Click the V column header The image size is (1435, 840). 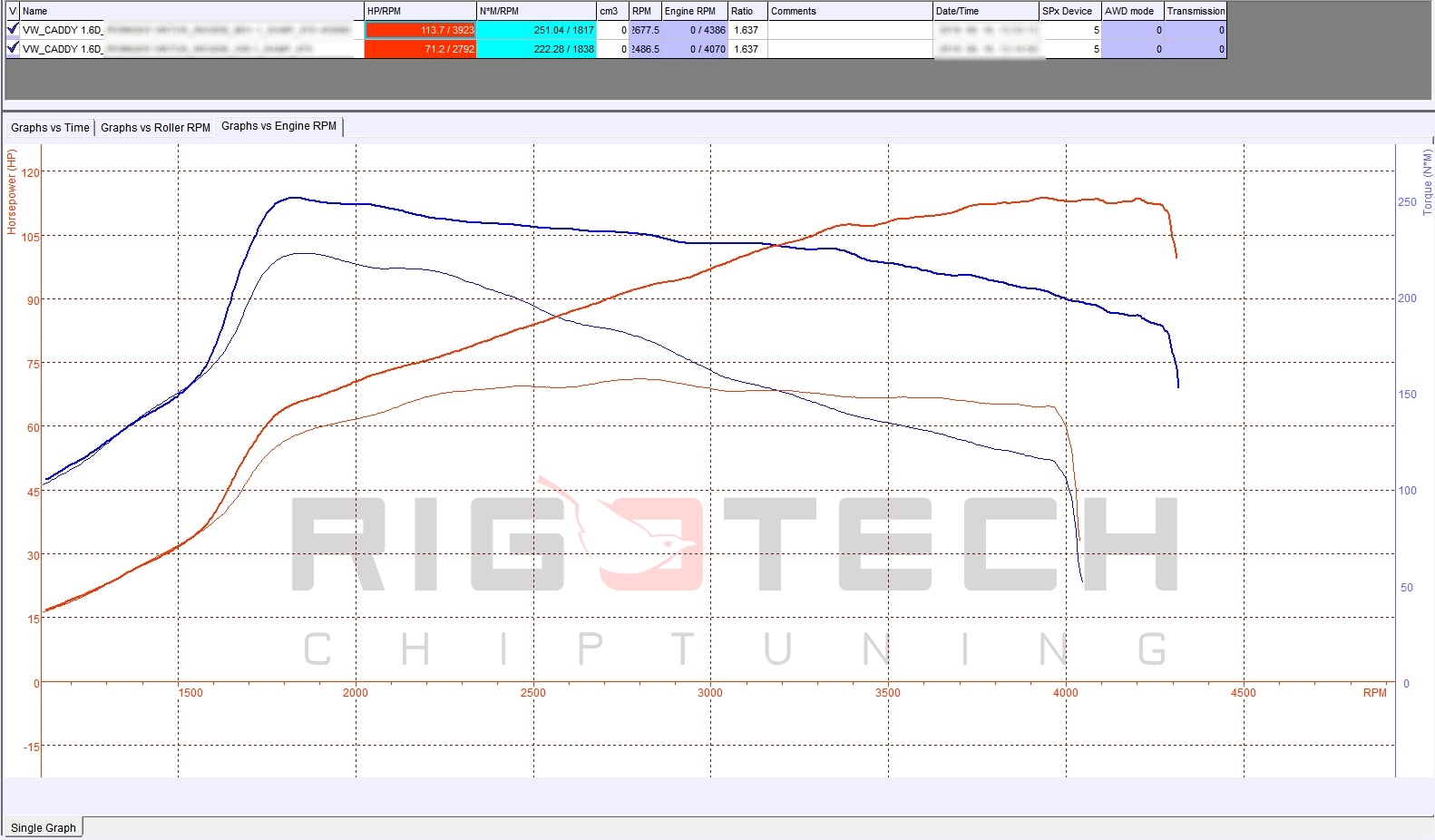pyautogui.click(x=13, y=11)
